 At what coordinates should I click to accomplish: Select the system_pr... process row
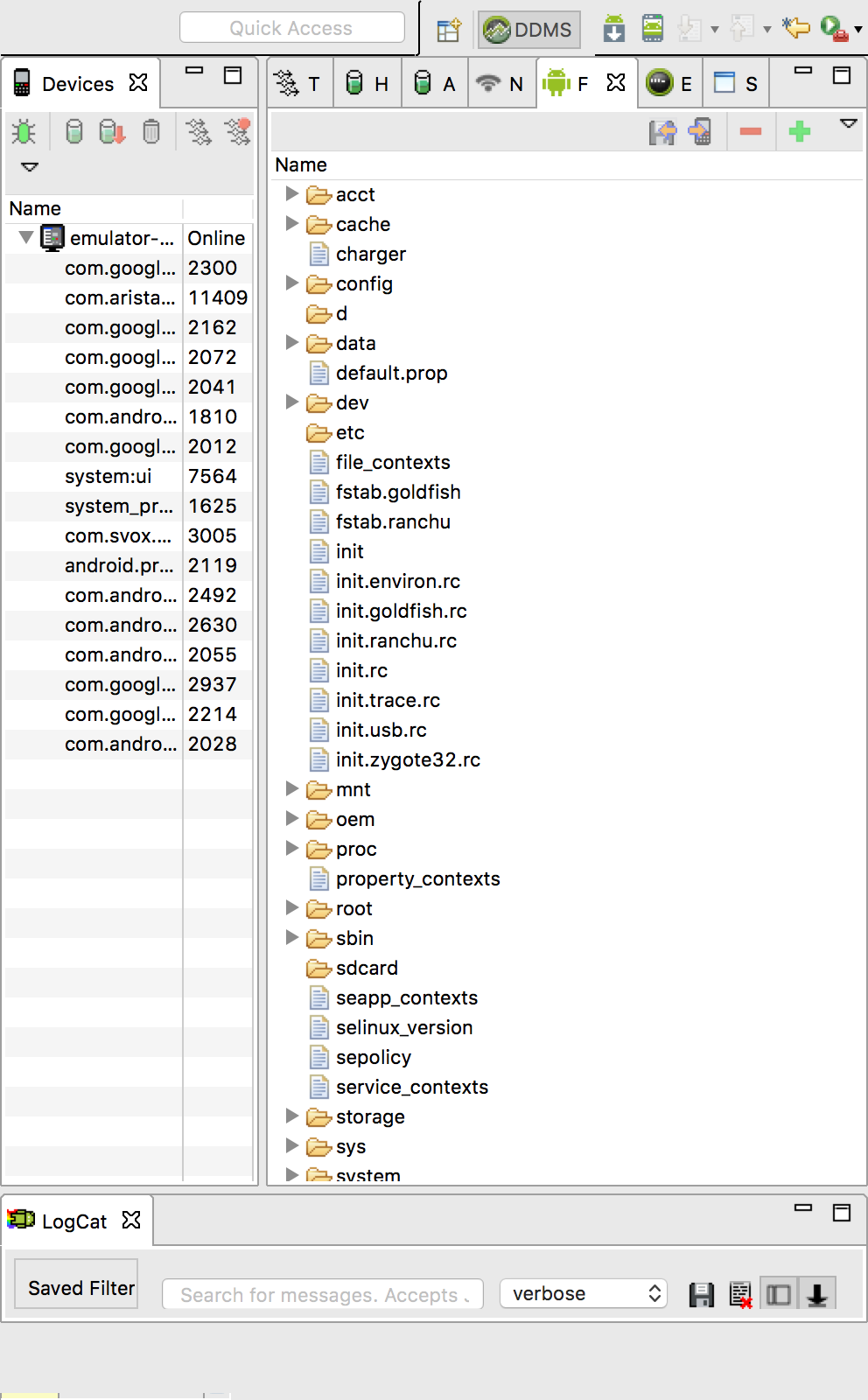tap(129, 506)
